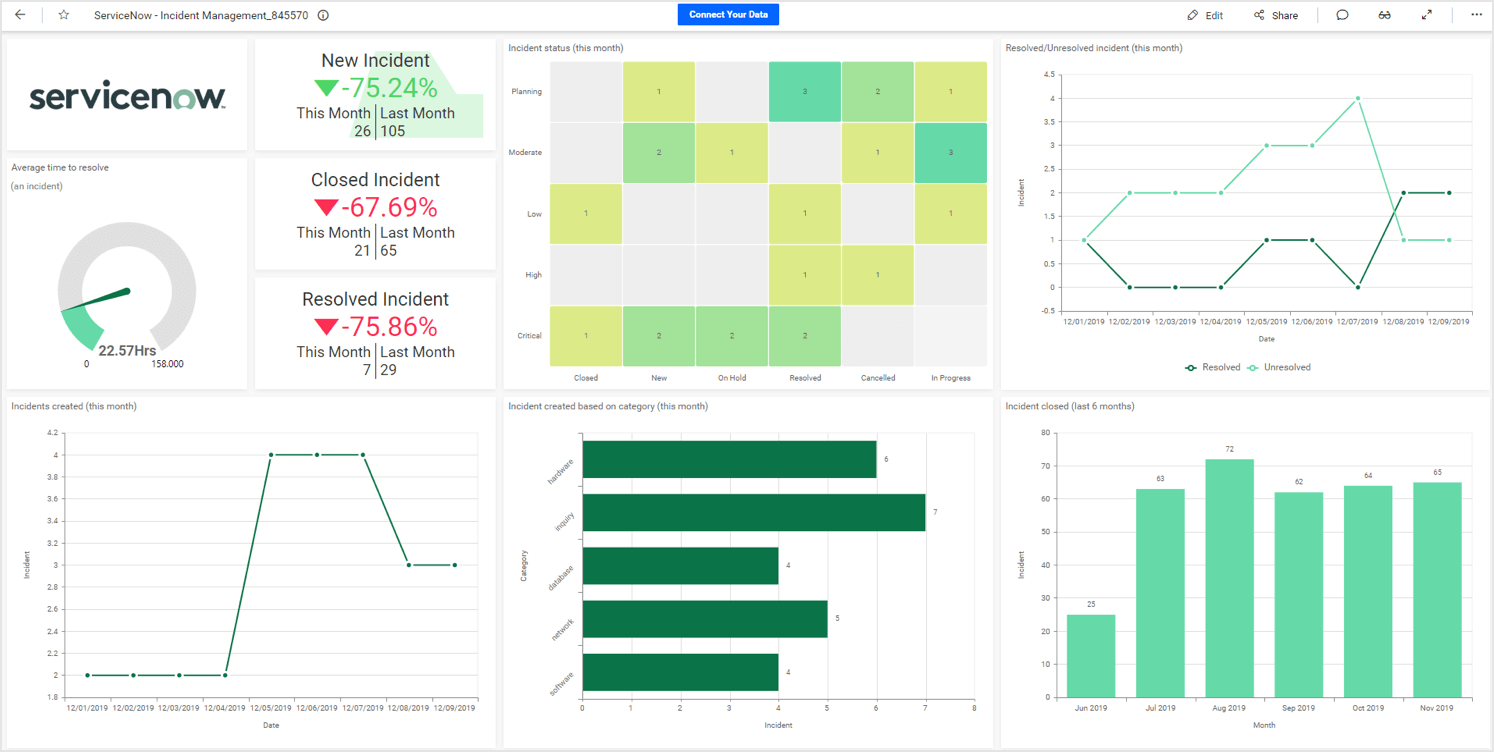Open the three-dots more options menu

point(1476,15)
